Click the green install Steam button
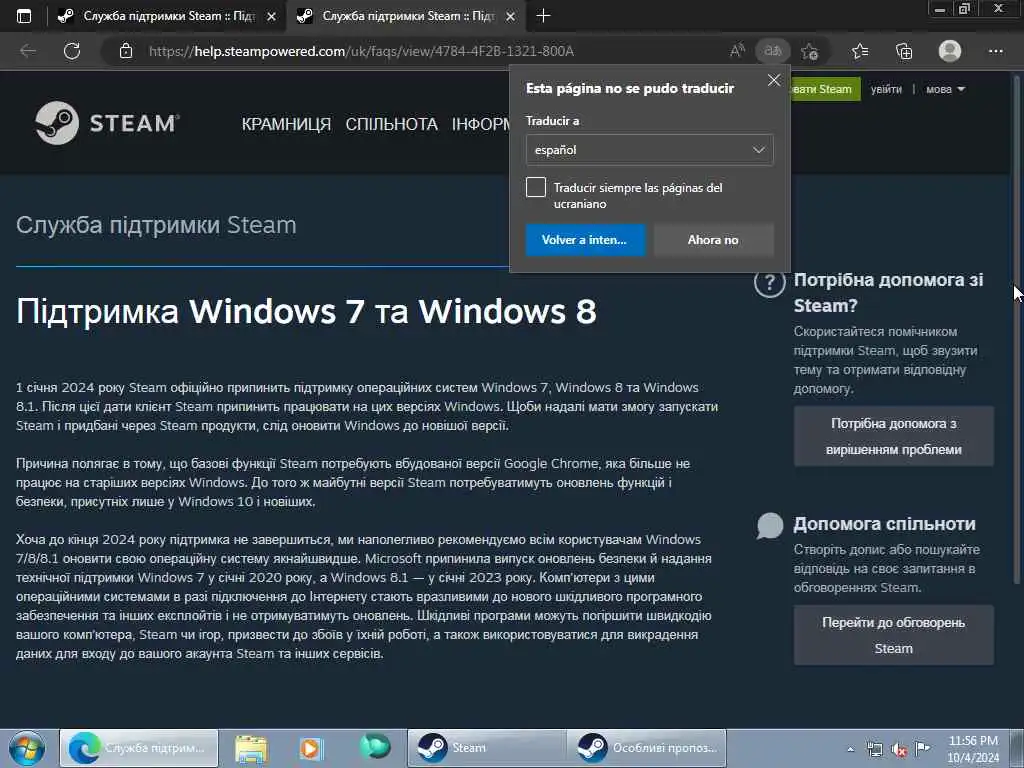 click(x=825, y=89)
